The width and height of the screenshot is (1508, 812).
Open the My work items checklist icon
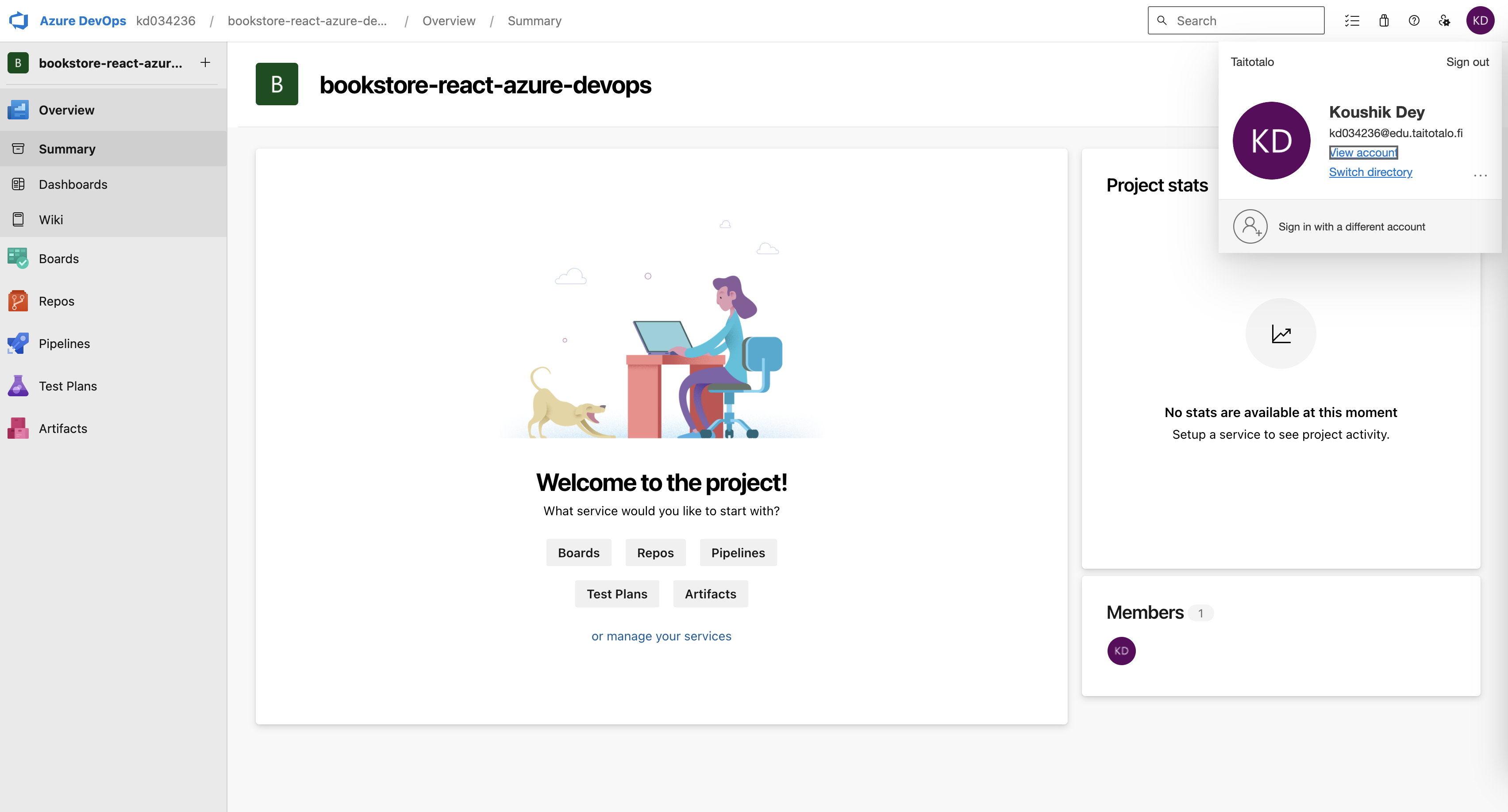point(1352,20)
